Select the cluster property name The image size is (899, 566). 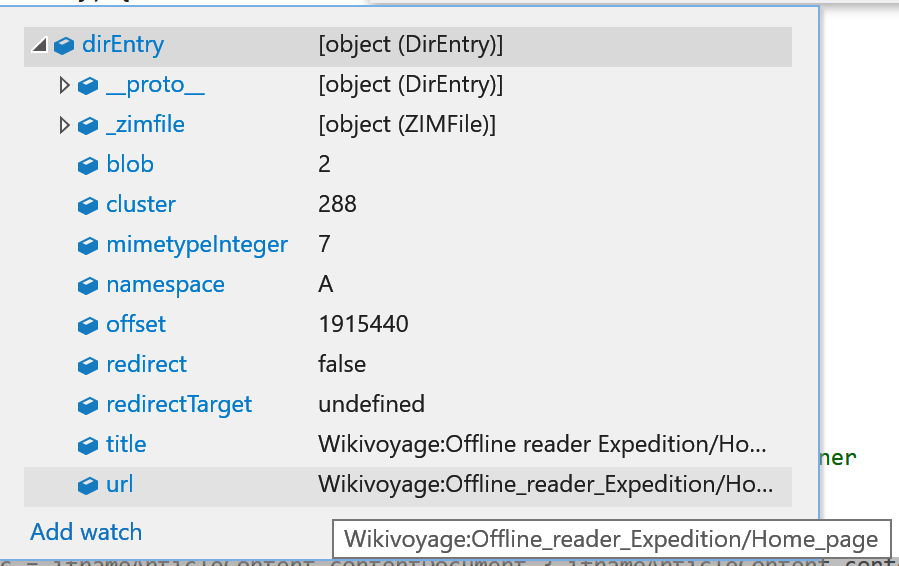[x=140, y=204]
